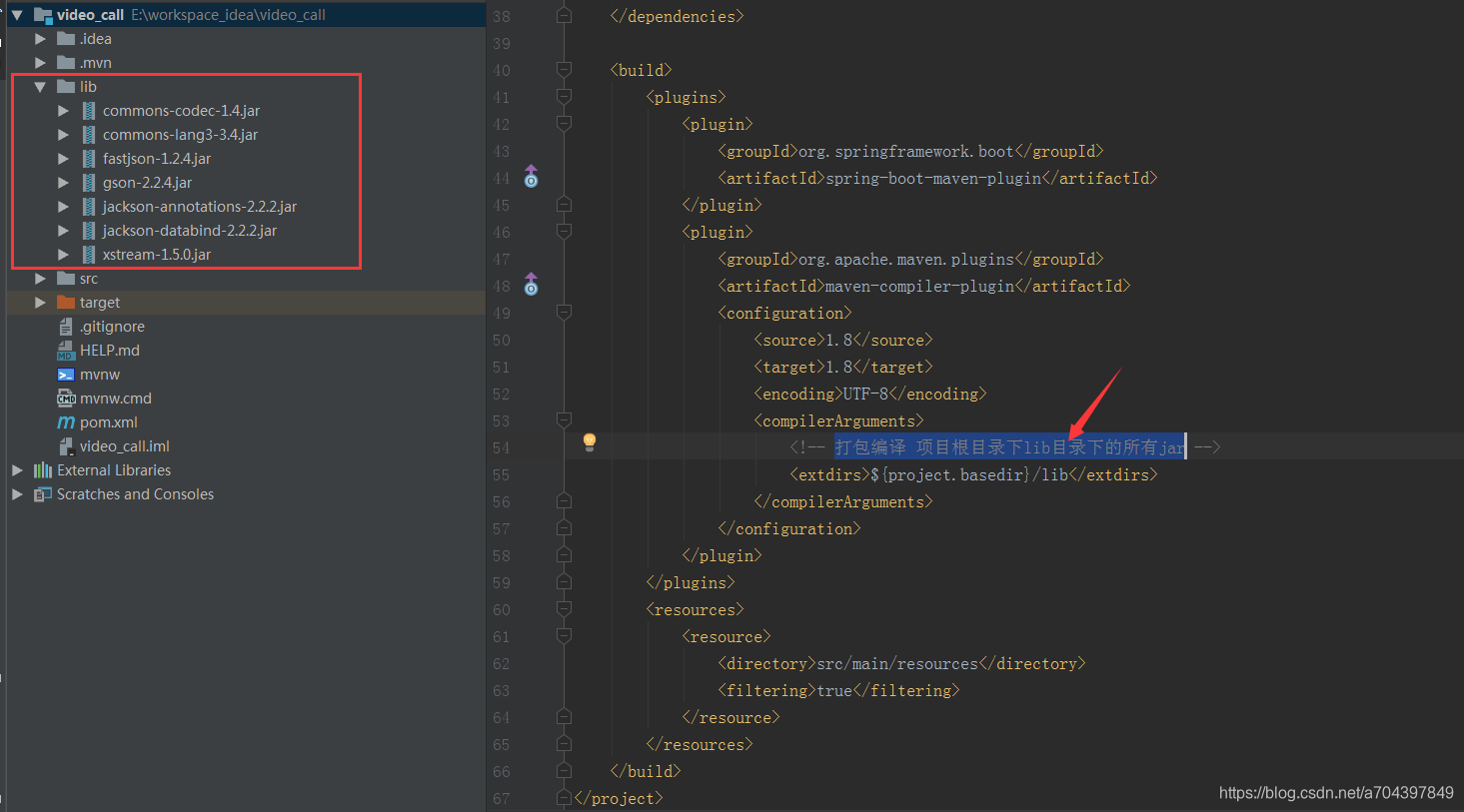1464x812 pixels.
Task: Click the External Libraries icon
Action: coord(43,470)
